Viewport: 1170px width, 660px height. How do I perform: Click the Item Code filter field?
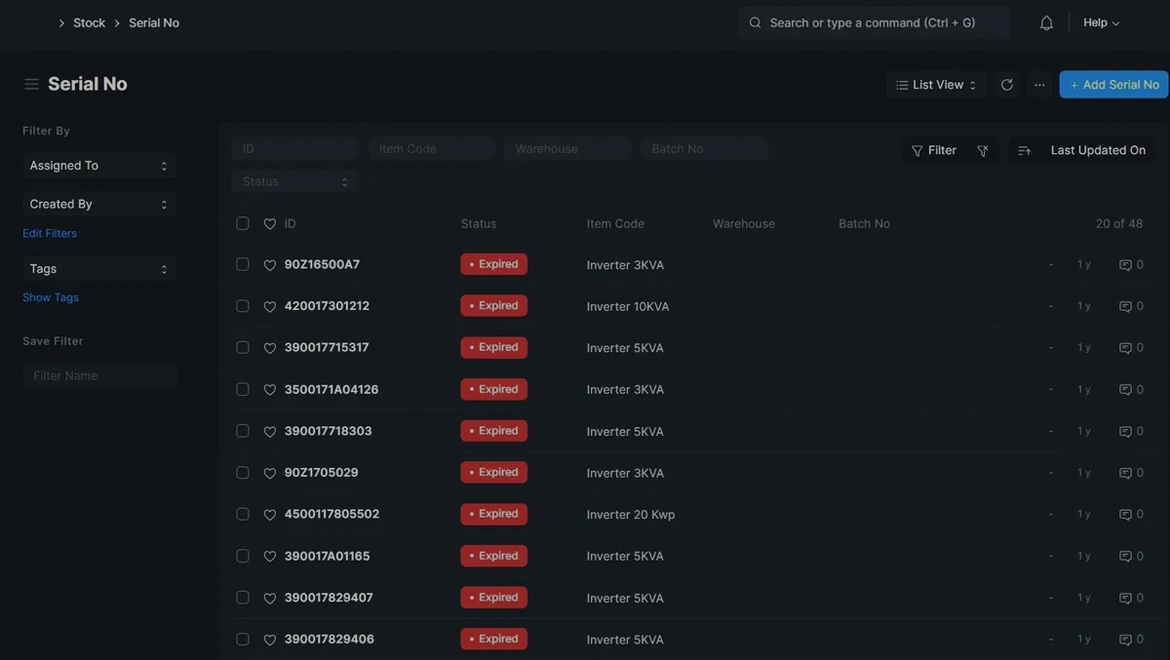[432, 149]
